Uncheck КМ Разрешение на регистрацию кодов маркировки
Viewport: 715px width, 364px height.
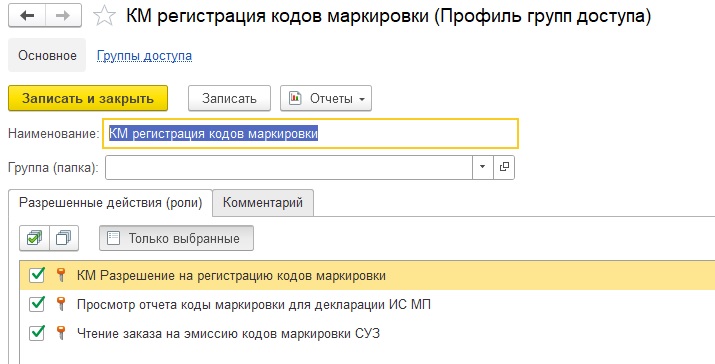pos(36,275)
